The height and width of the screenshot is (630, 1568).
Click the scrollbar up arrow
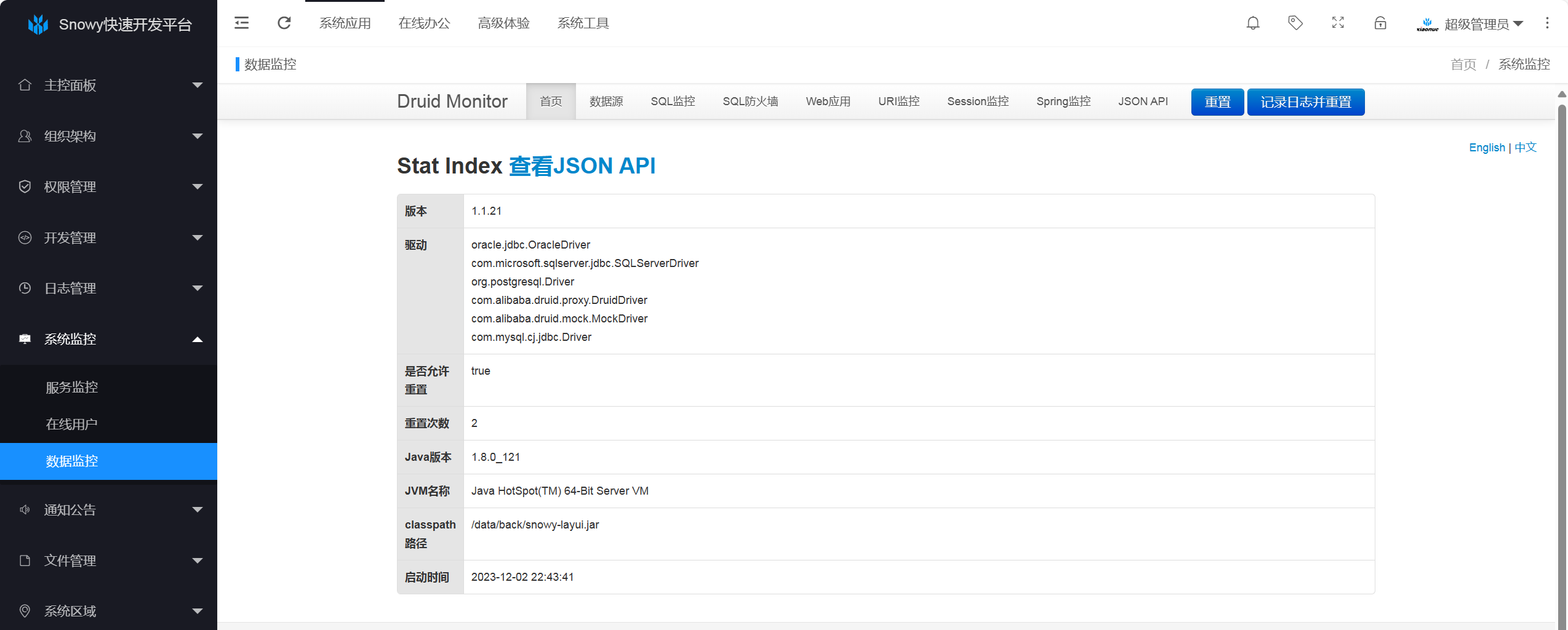coord(1562,94)
